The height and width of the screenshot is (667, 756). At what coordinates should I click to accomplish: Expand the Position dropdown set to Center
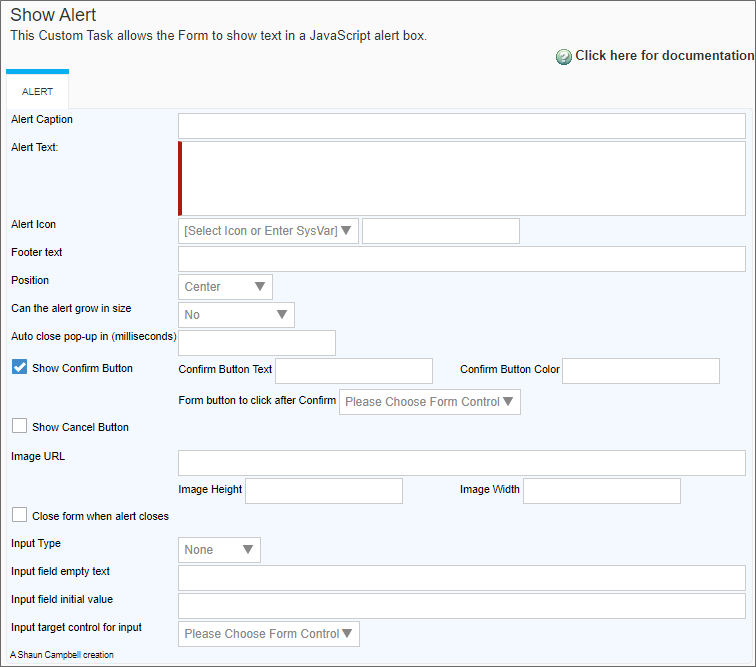point(225,287)
